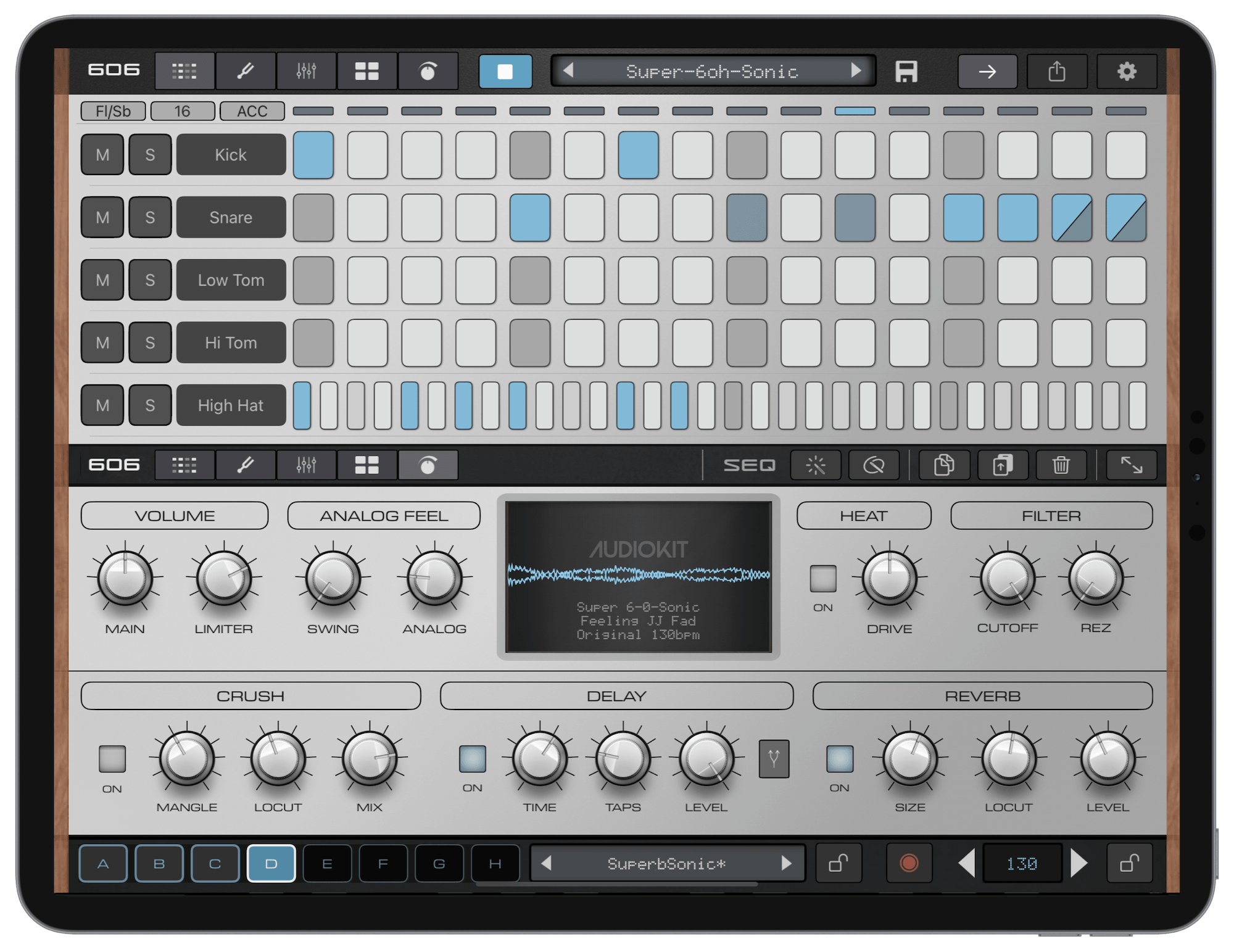Mute the Kick track
The height and width of the screenshot is (952, 1234).
102,155
